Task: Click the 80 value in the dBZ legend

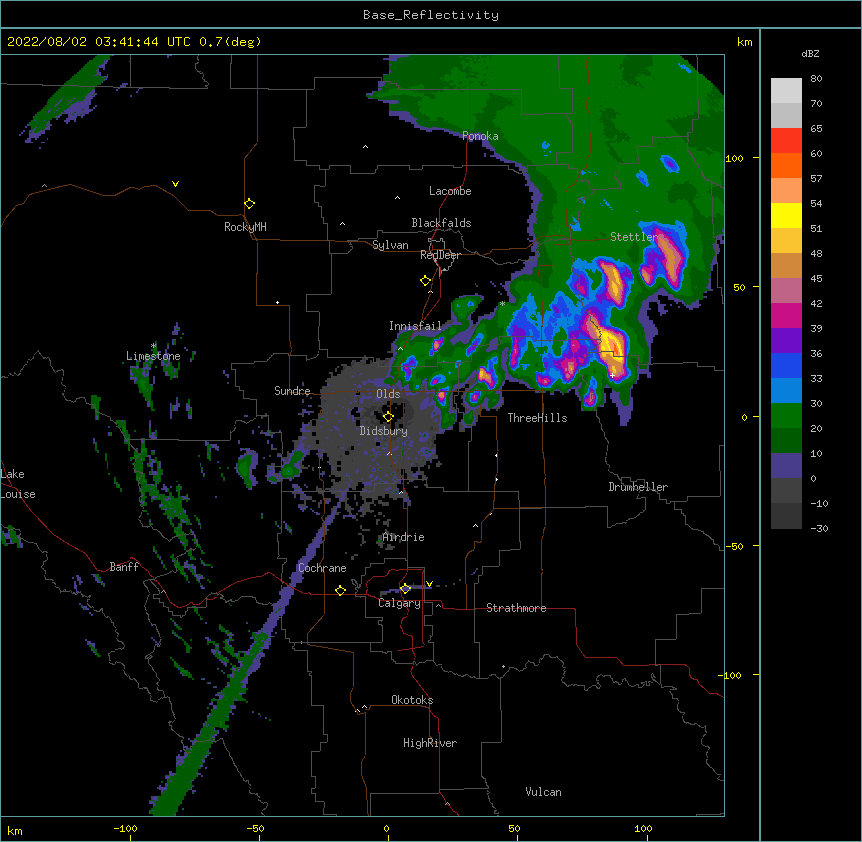Action: [816, 79]
